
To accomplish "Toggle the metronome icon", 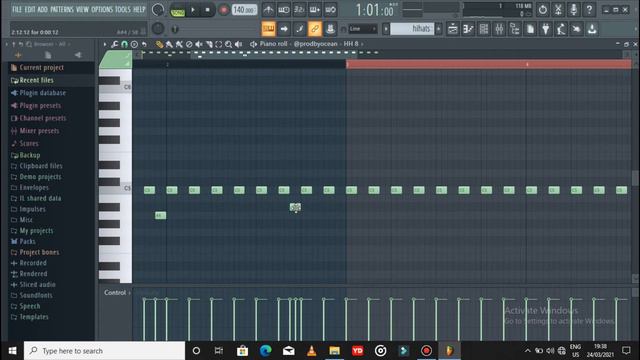I will tap(268, 9).
